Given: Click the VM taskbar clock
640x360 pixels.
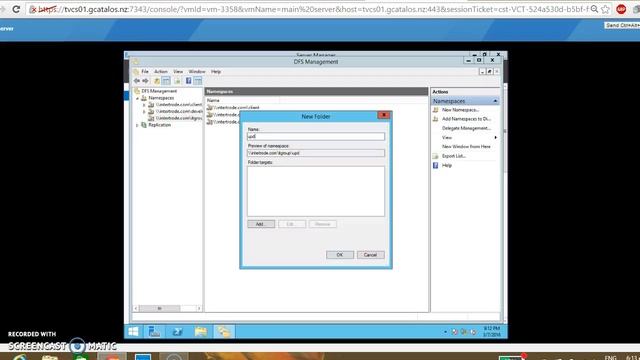Looking at the screenshot, I should click(x=492, y=331).
